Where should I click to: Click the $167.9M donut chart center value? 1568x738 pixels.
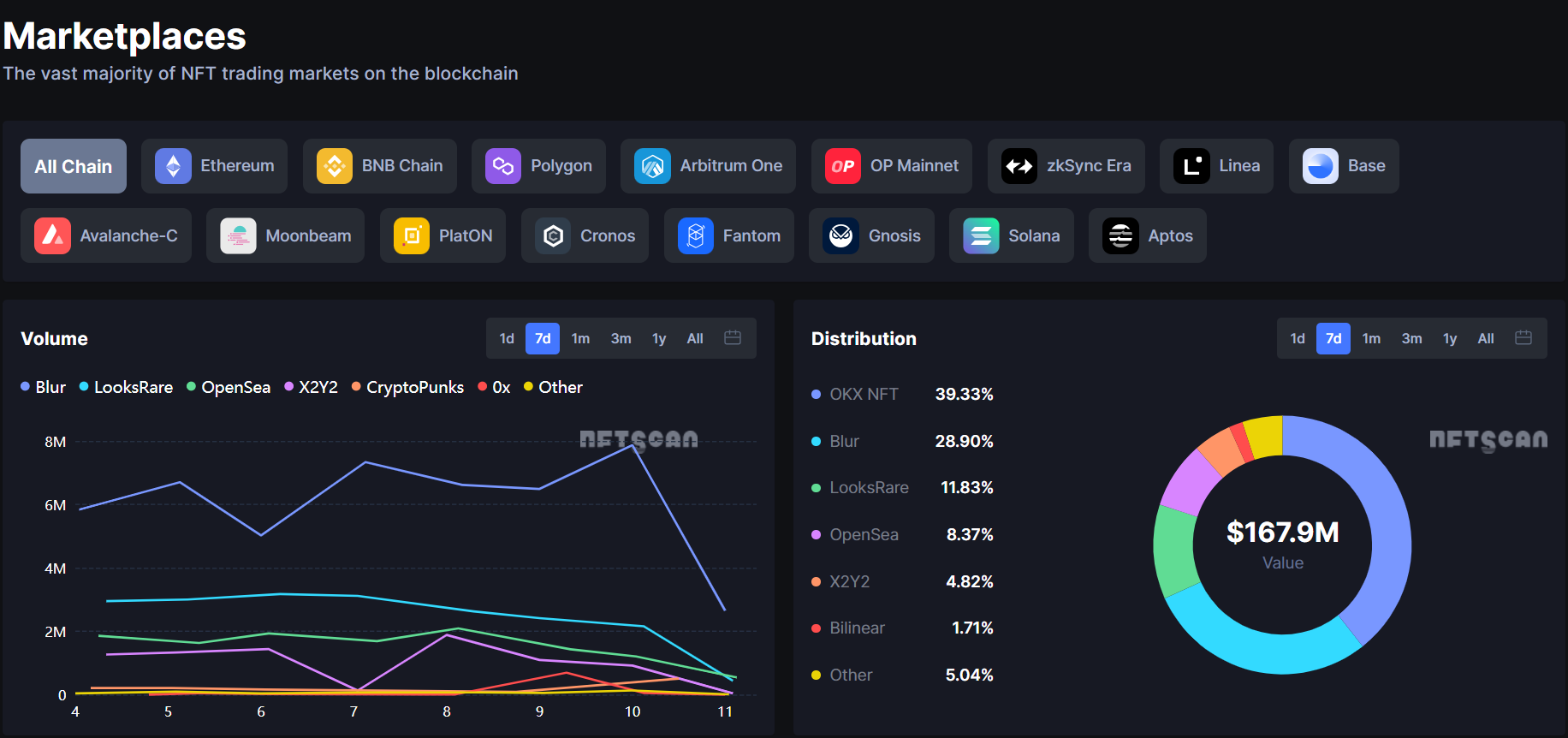pos(1282,533)
